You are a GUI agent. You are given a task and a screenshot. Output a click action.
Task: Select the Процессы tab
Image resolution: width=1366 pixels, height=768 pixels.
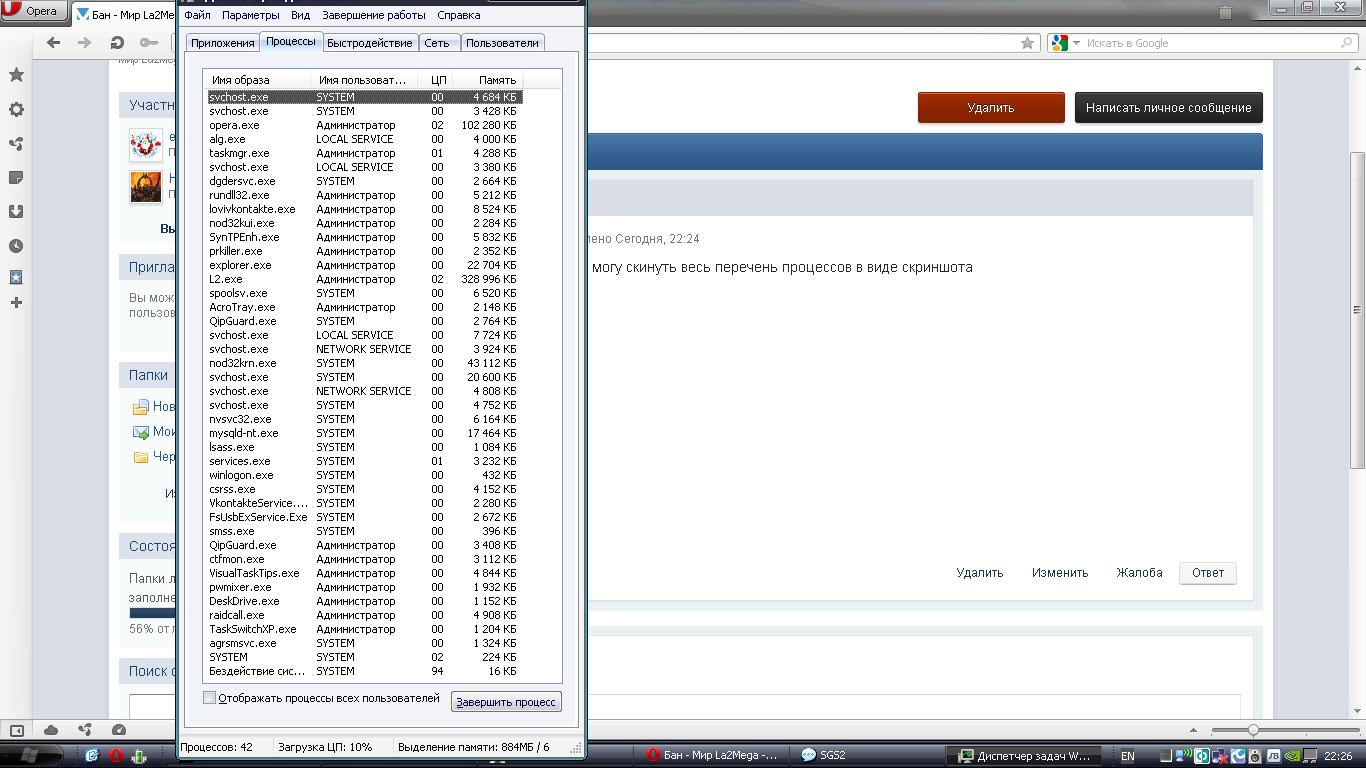point(291,41)
